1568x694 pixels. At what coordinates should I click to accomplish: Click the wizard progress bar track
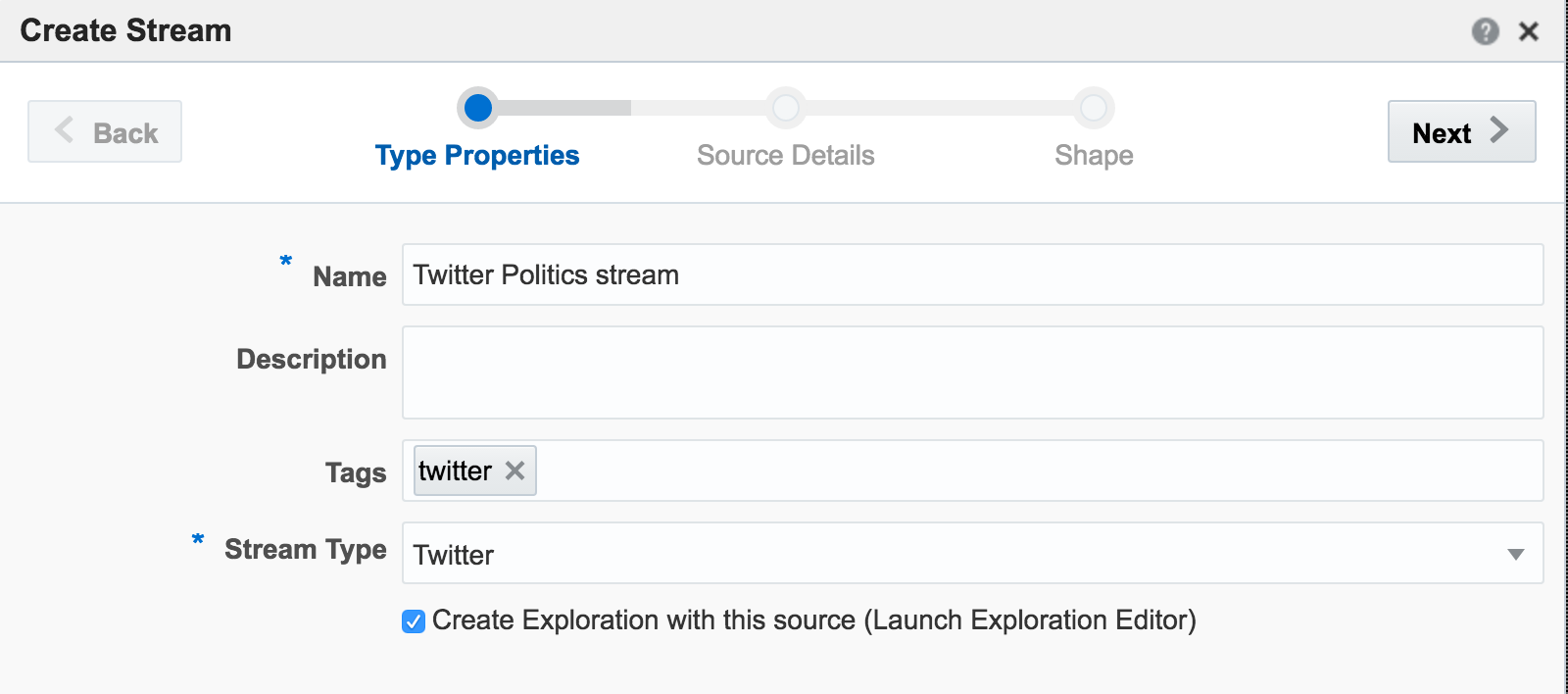tap(931, 108)
